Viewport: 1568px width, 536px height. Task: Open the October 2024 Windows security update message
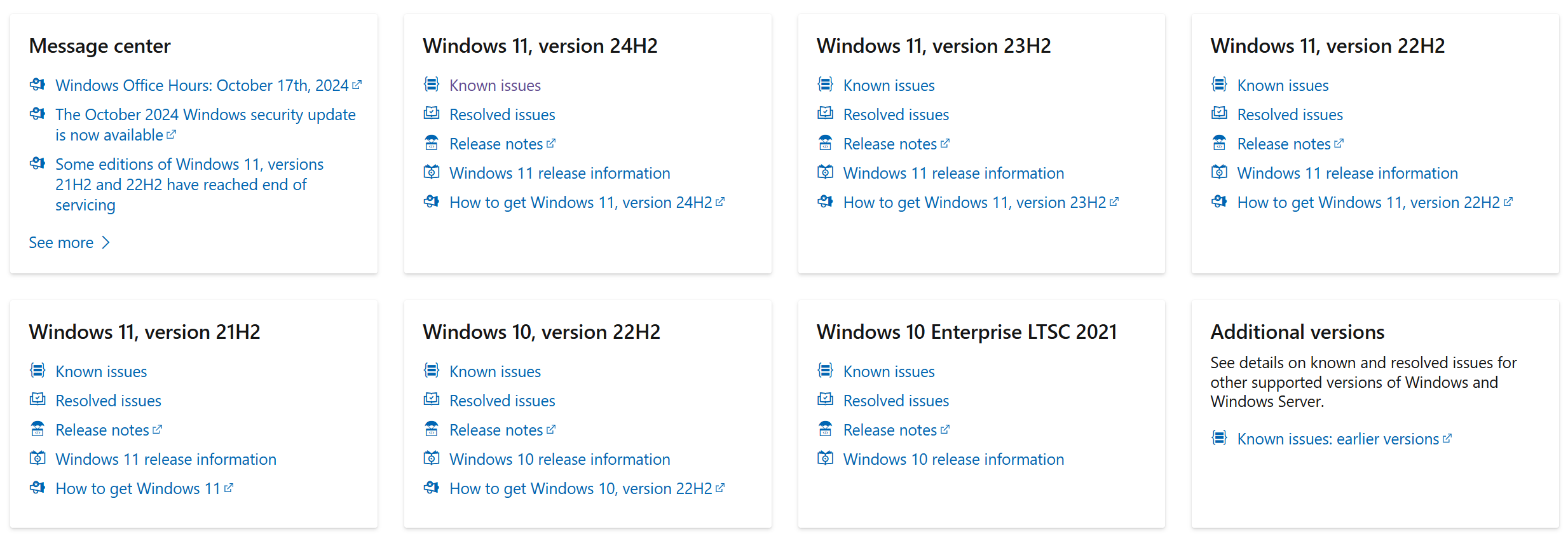point(205,125)
